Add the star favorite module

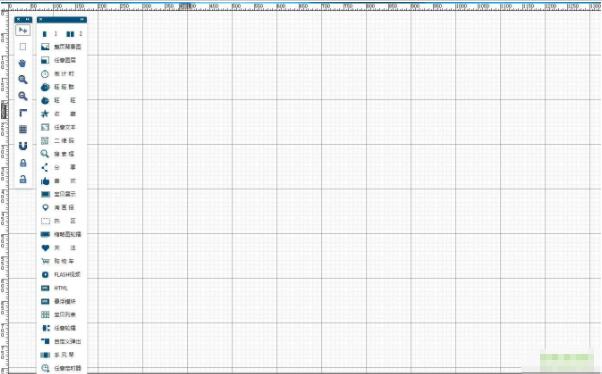(x=59, y=114)
